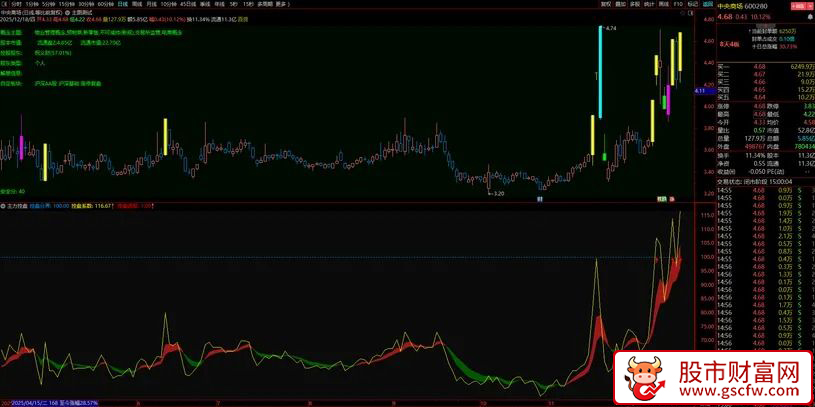The width and height of the screenshot is (815, 407).
Task: Open the main chart indicator settings gear
Action: click(68, 12)
